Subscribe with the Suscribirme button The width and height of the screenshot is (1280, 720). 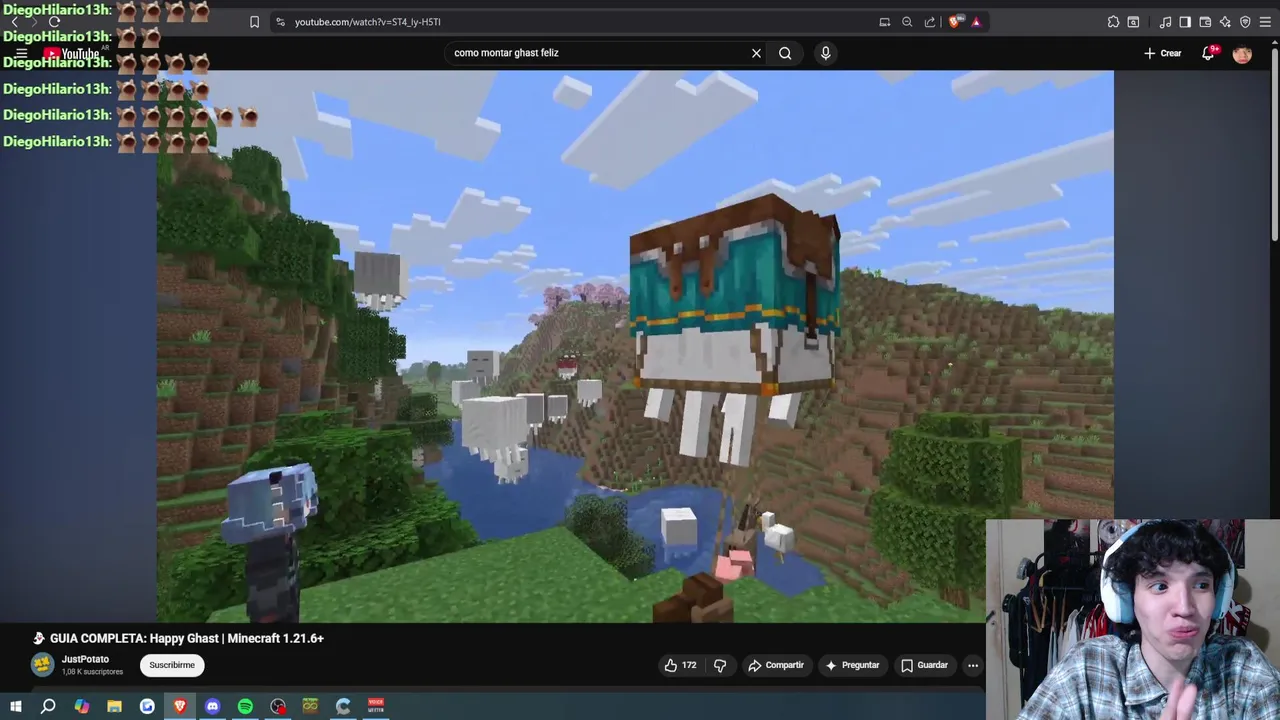(172, 665)
